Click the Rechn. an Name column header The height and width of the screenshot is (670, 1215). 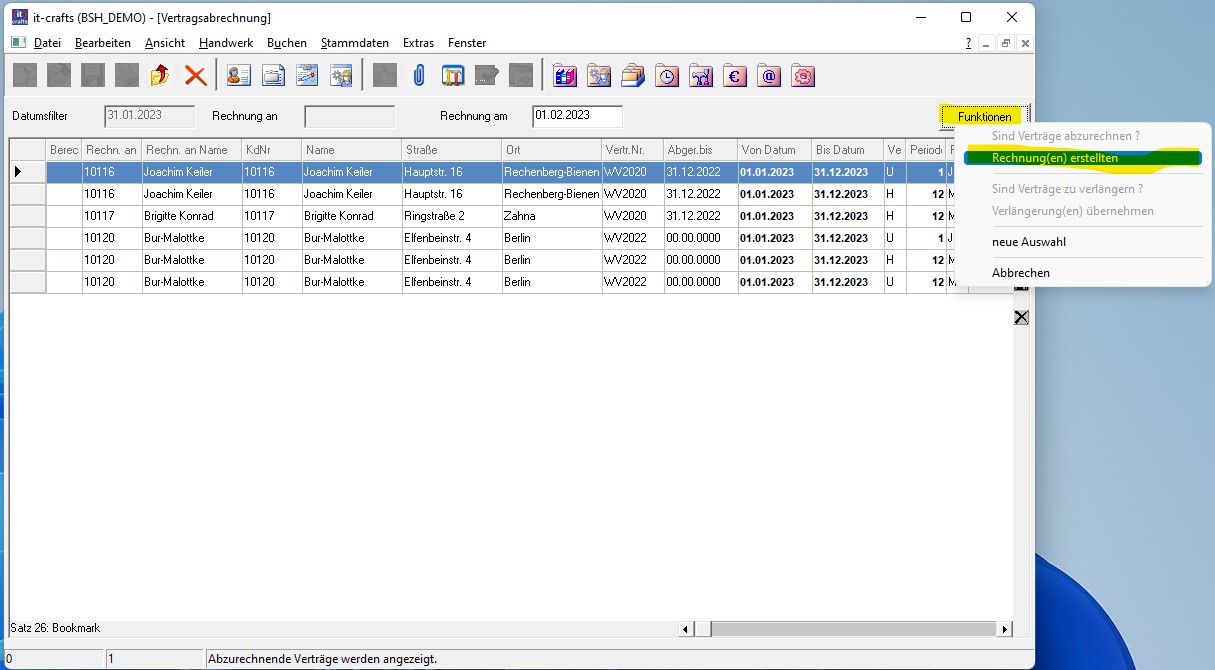pyautogui.click(x=191, y=150)
